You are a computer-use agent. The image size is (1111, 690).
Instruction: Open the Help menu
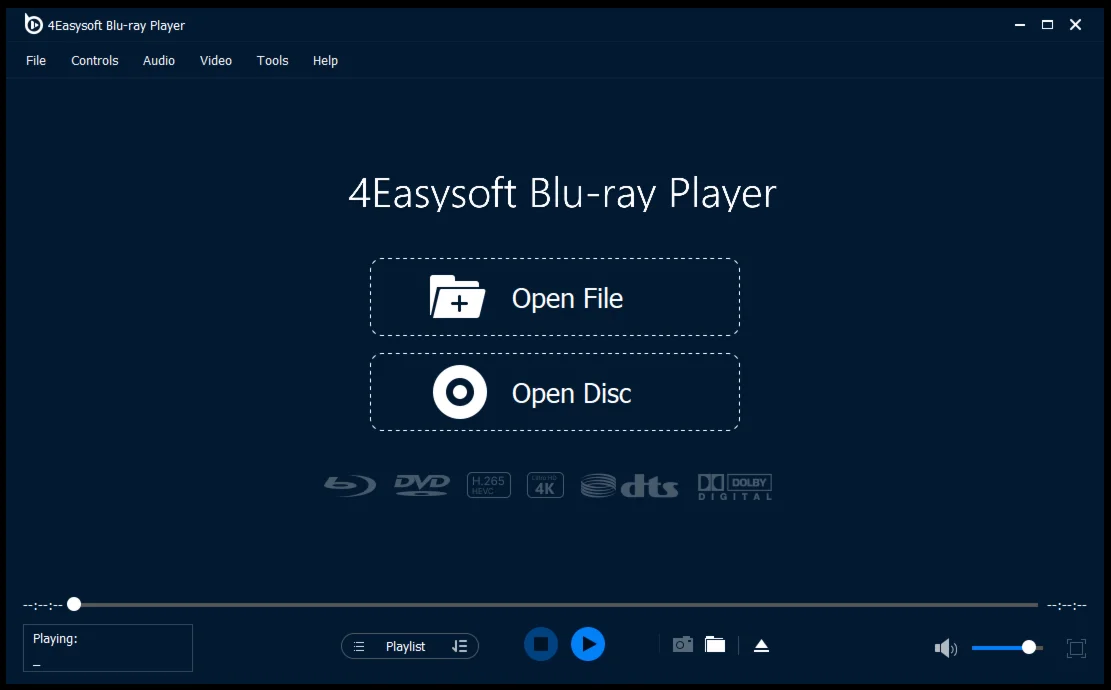coord(325,61)
